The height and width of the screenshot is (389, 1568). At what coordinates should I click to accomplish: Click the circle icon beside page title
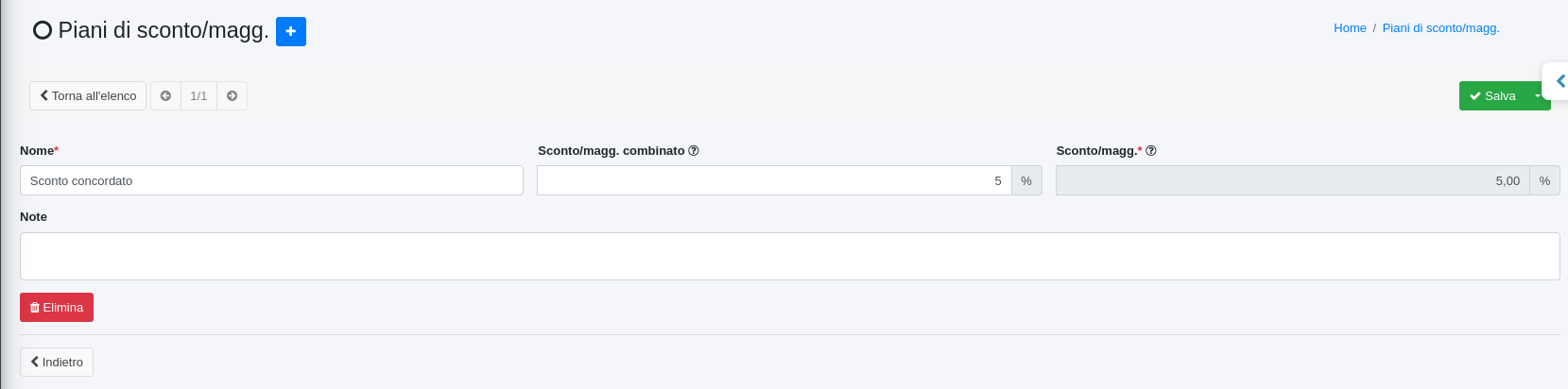[x=42, y=30]
